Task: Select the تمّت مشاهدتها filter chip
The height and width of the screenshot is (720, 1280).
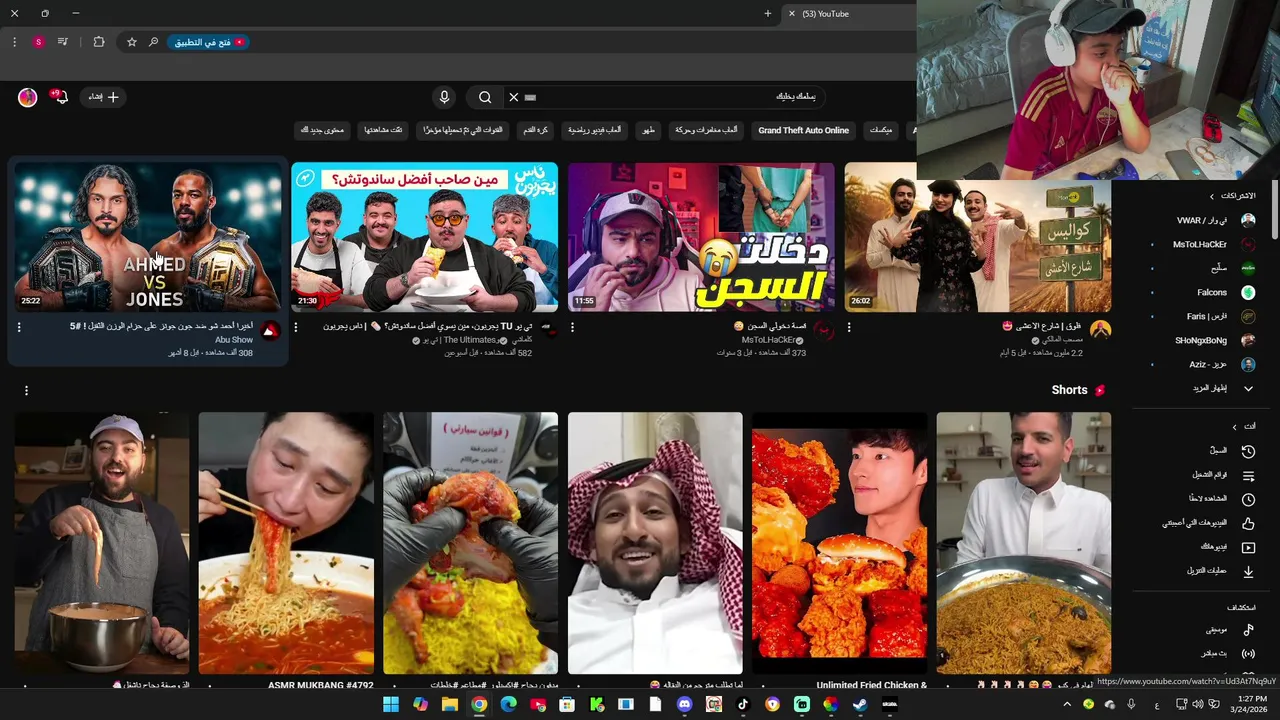Action: pyautogui.click(x=383, y=130)
